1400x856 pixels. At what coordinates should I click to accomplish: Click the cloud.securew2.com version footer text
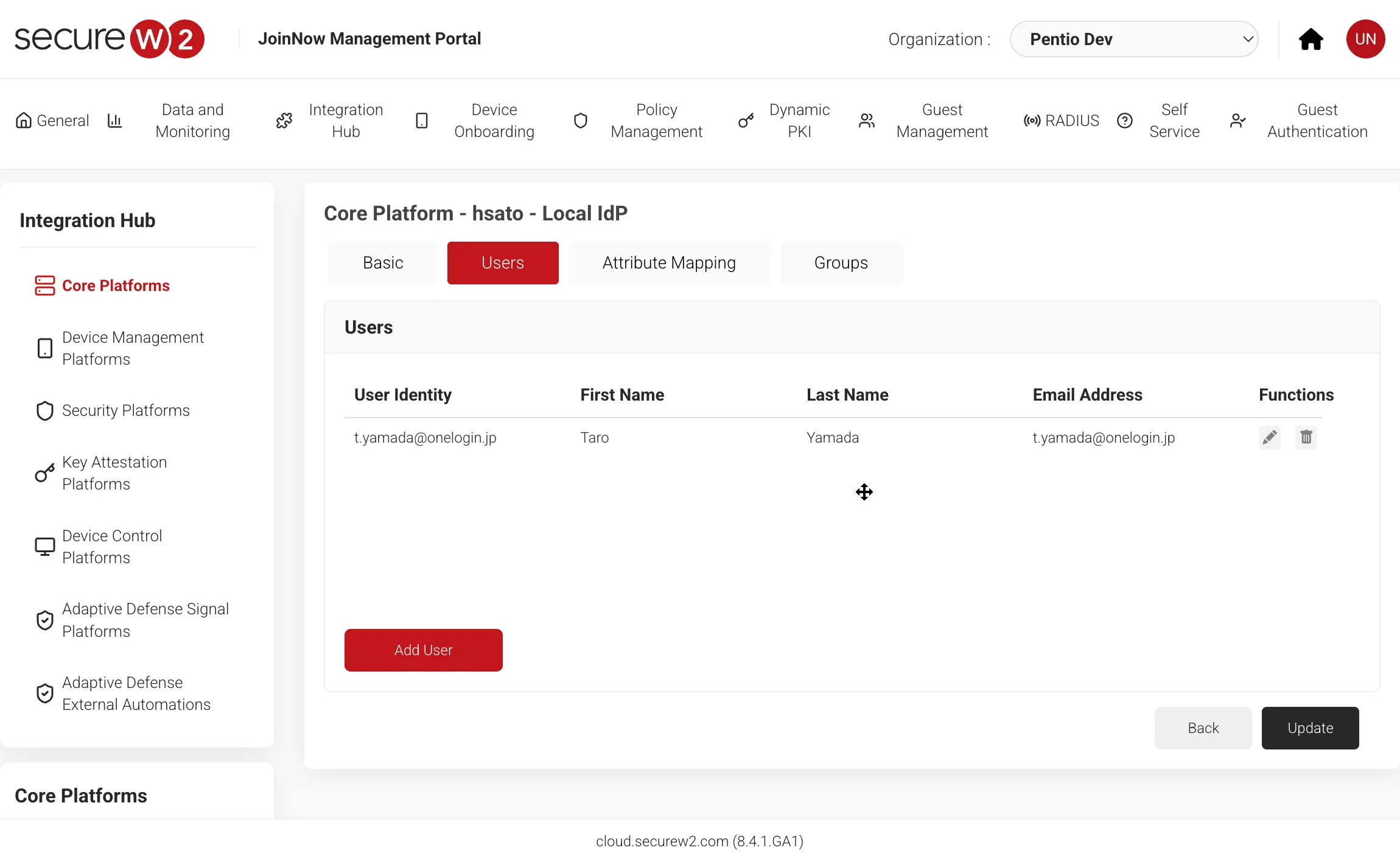[x=700, y=841]
